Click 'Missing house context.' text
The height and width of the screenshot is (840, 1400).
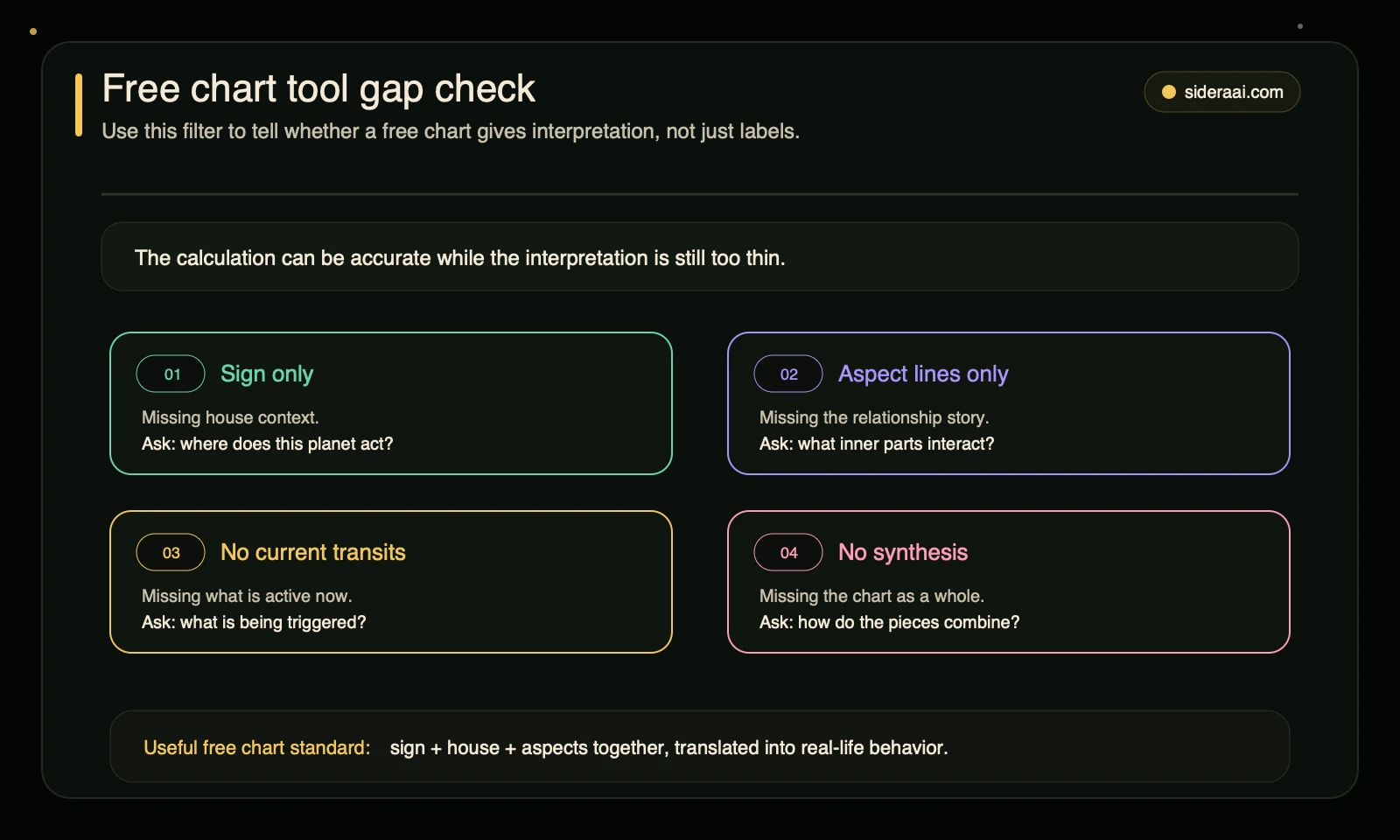[230, 417]
